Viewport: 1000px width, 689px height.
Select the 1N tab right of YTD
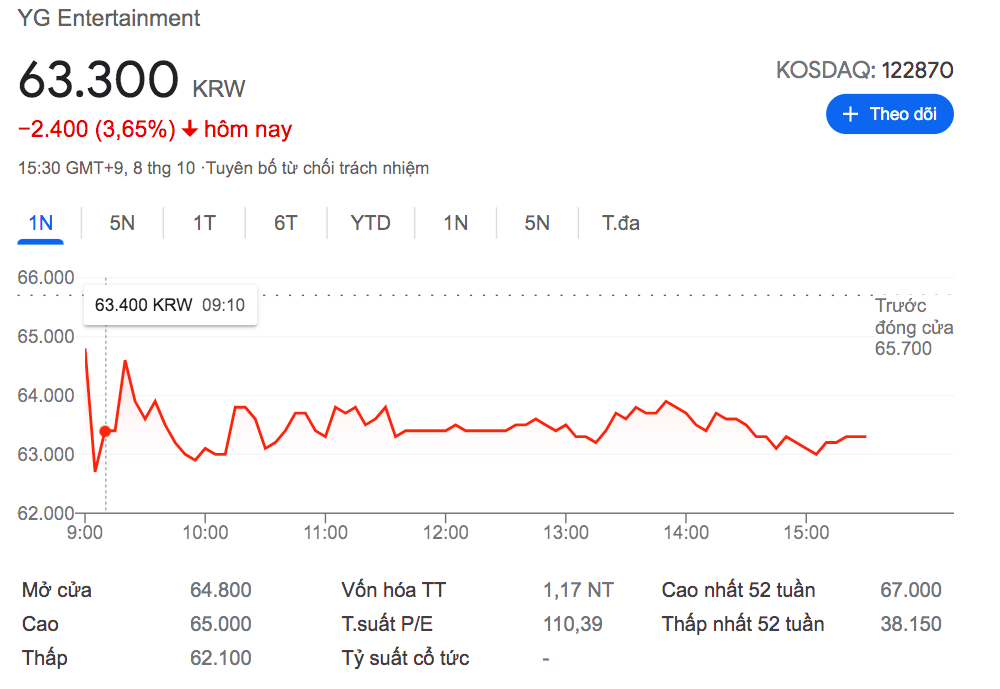click(x=456, y=223)
